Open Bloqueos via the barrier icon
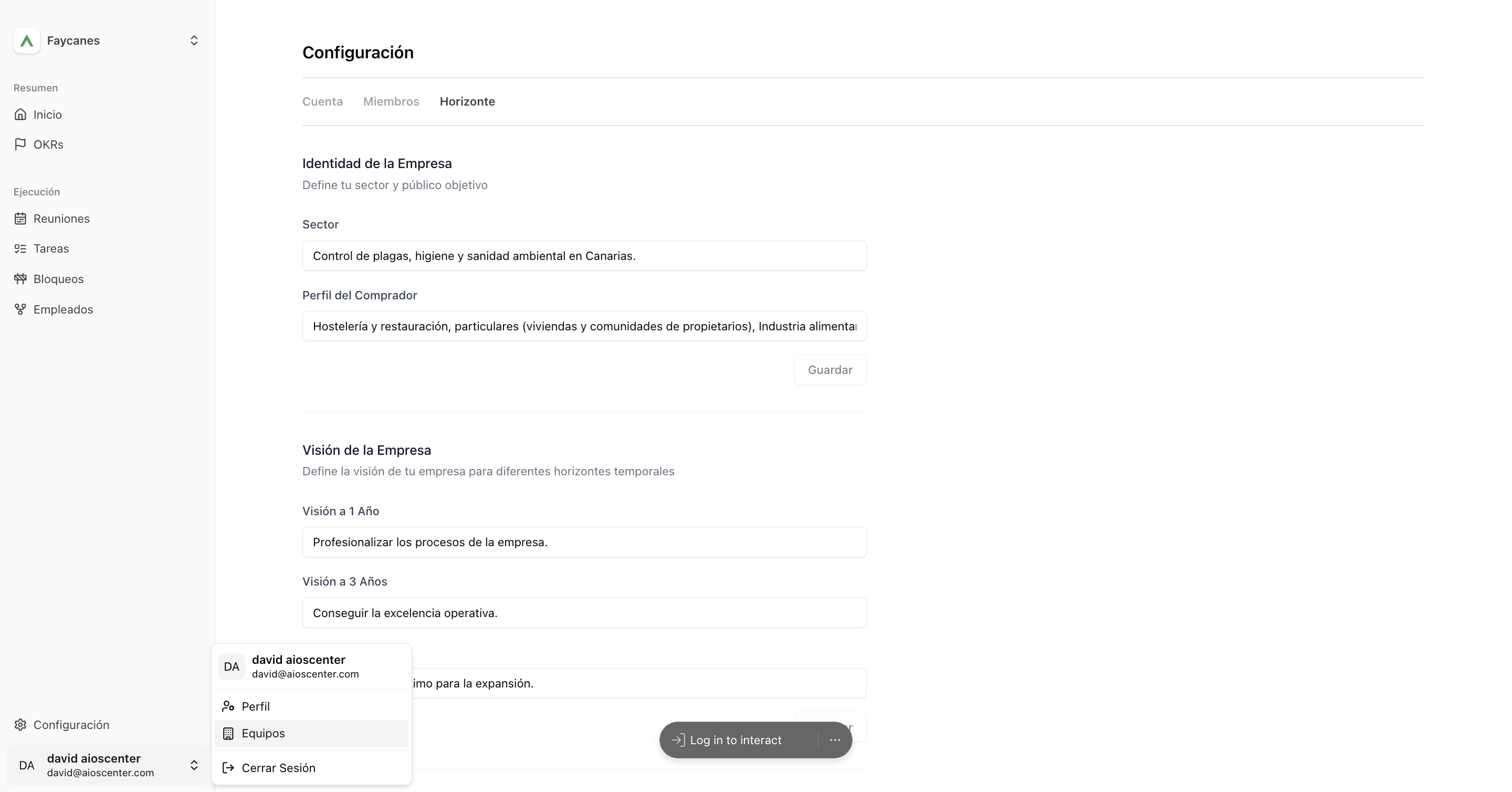This screenshot has width=1512, height=792. [x=20, y=279]
